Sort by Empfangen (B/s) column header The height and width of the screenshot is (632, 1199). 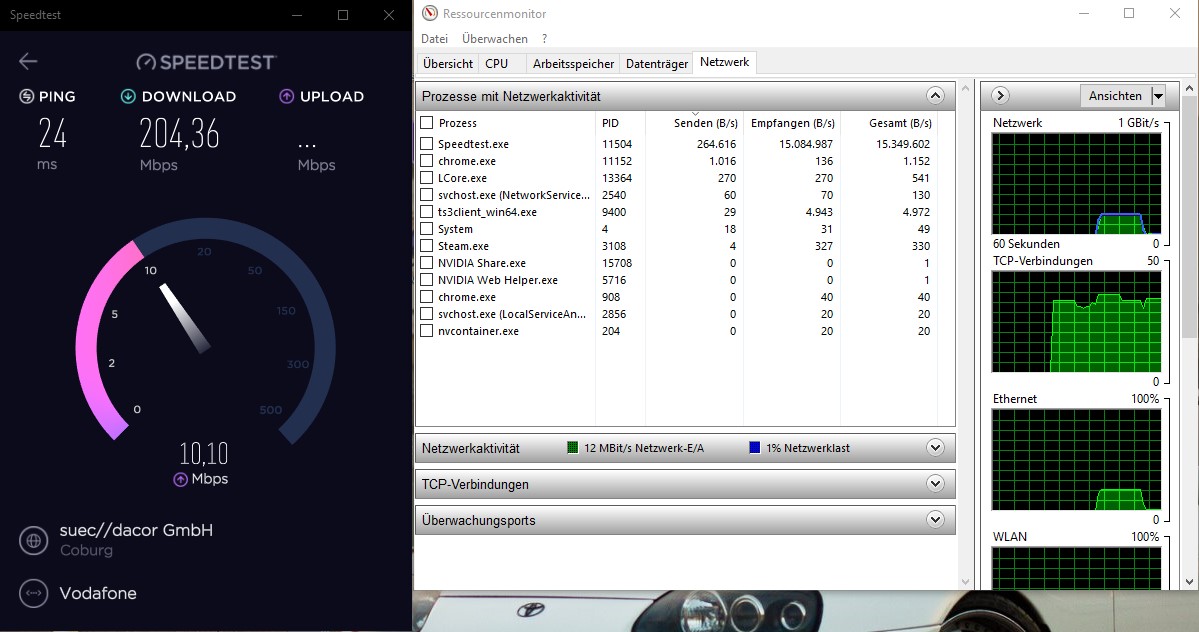click(792, 123)
